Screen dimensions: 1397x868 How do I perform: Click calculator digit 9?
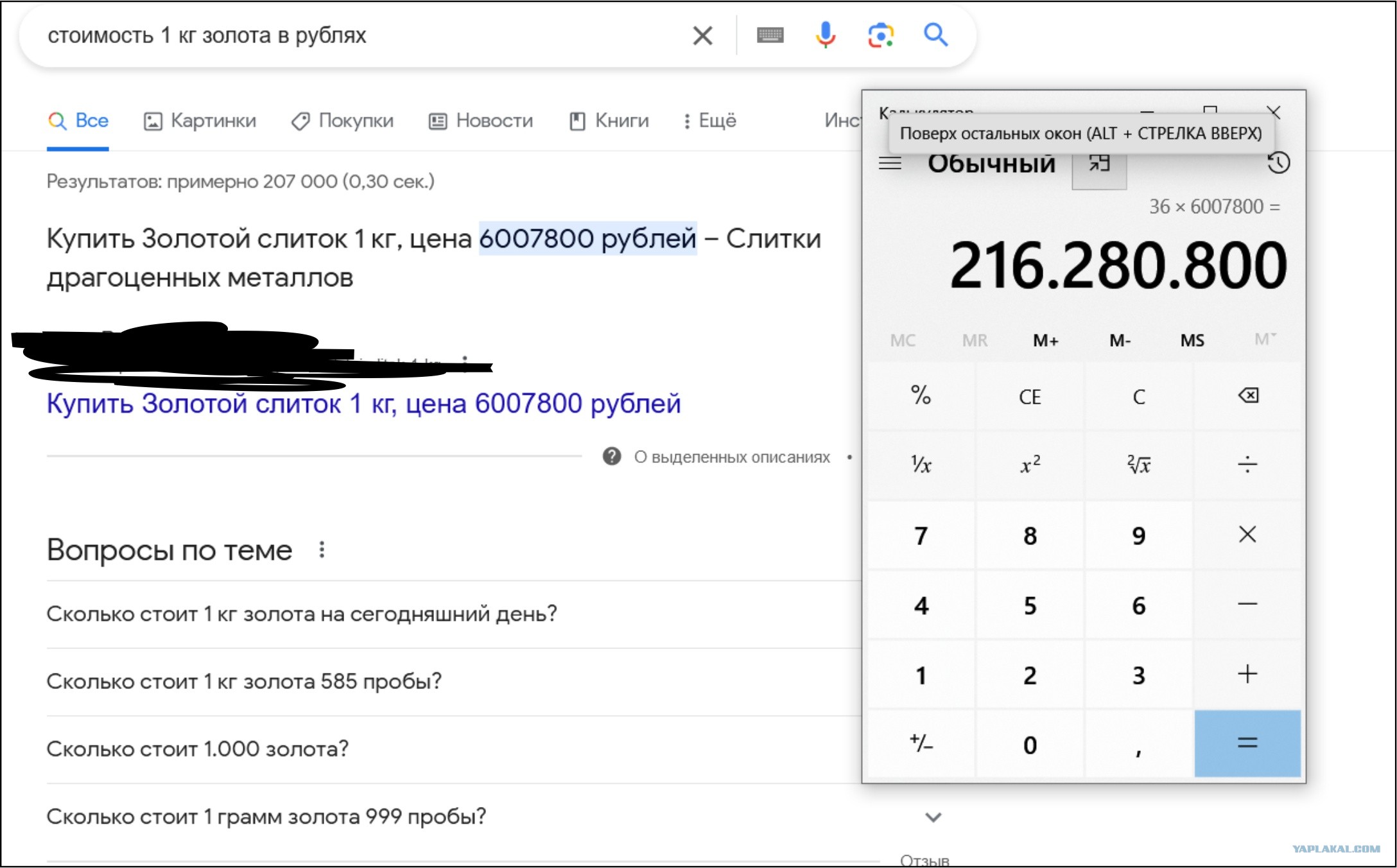coord(1138,535)
